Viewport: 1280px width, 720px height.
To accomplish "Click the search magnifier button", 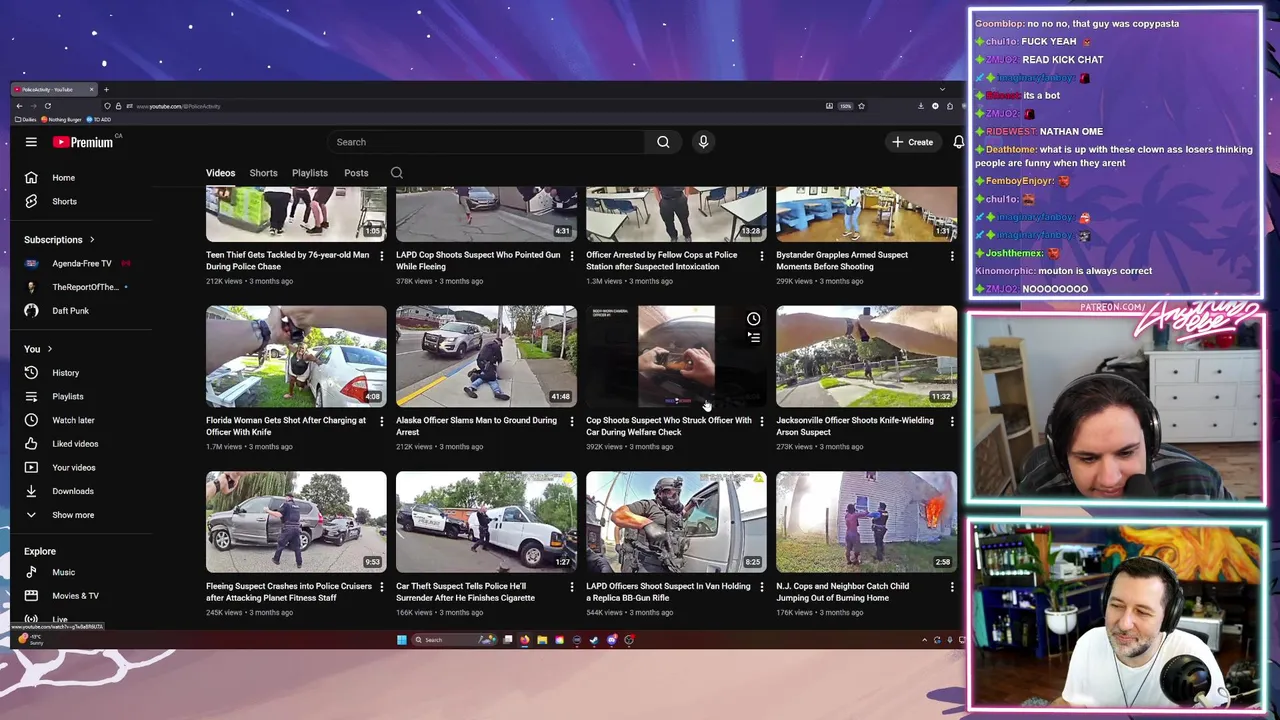I will click(x=663, y=142).
